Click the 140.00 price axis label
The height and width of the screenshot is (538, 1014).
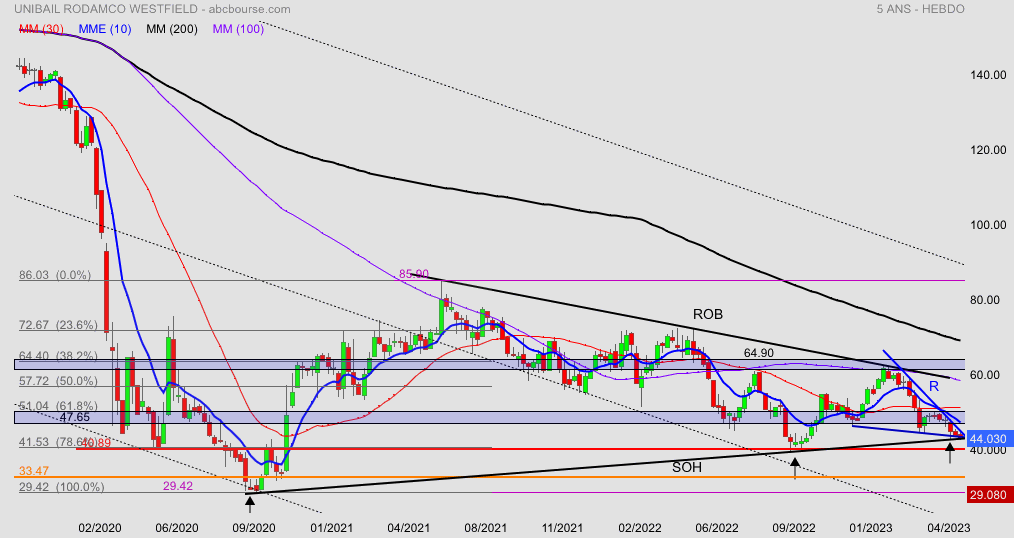988,75
